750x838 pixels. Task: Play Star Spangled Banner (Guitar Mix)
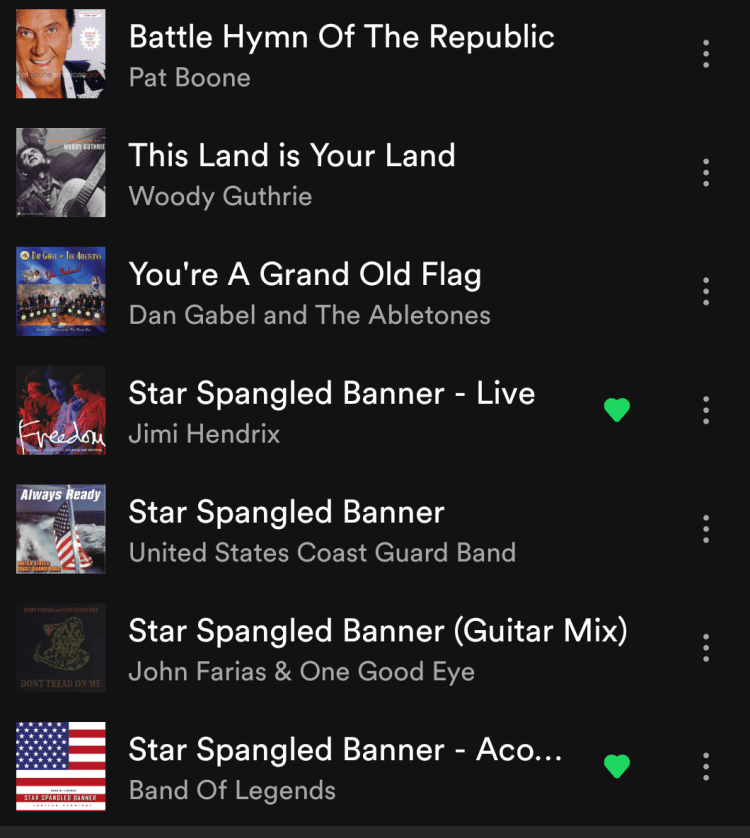coord(378,631)
